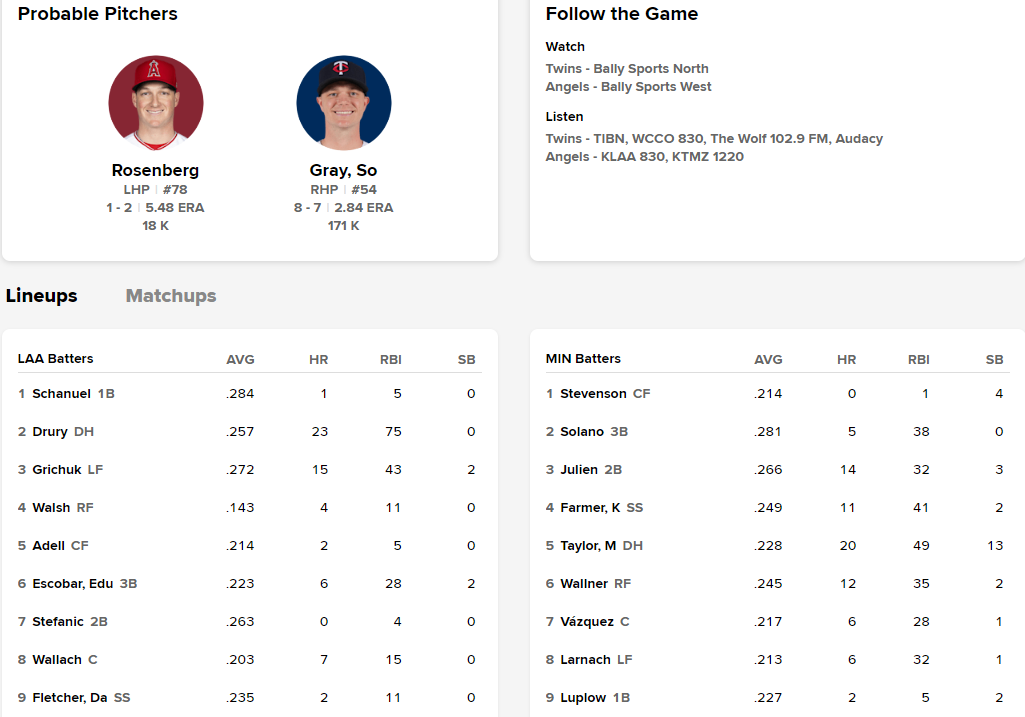
Task: Open Stevenson's player link
Action: (593, 394)
